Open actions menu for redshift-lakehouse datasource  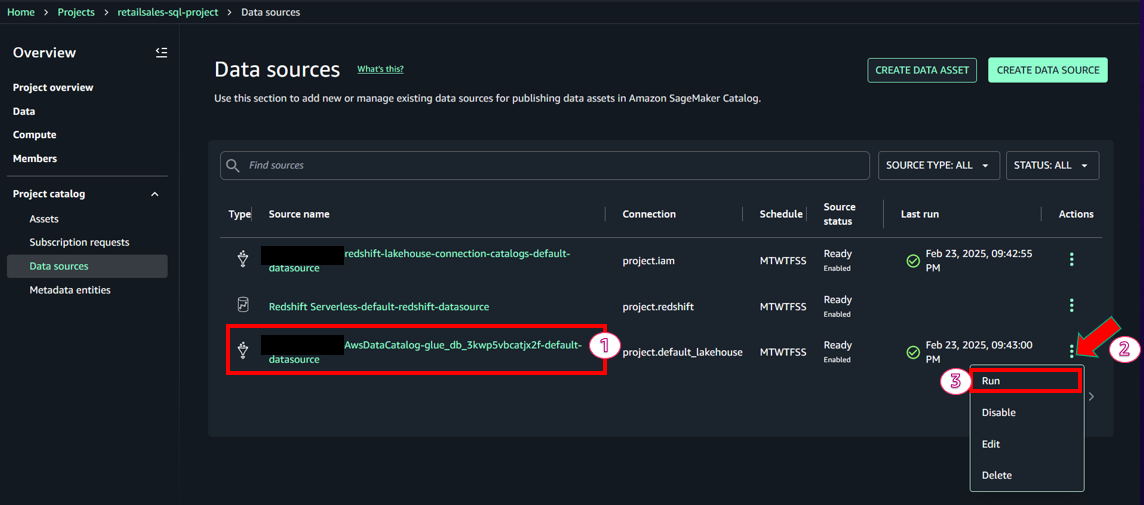click(x=1071, y=259)
